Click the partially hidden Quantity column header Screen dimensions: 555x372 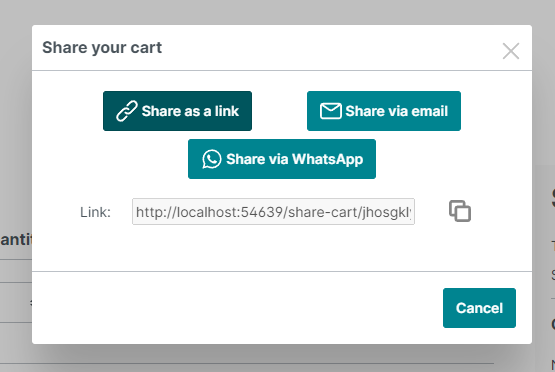click(16, 240)
